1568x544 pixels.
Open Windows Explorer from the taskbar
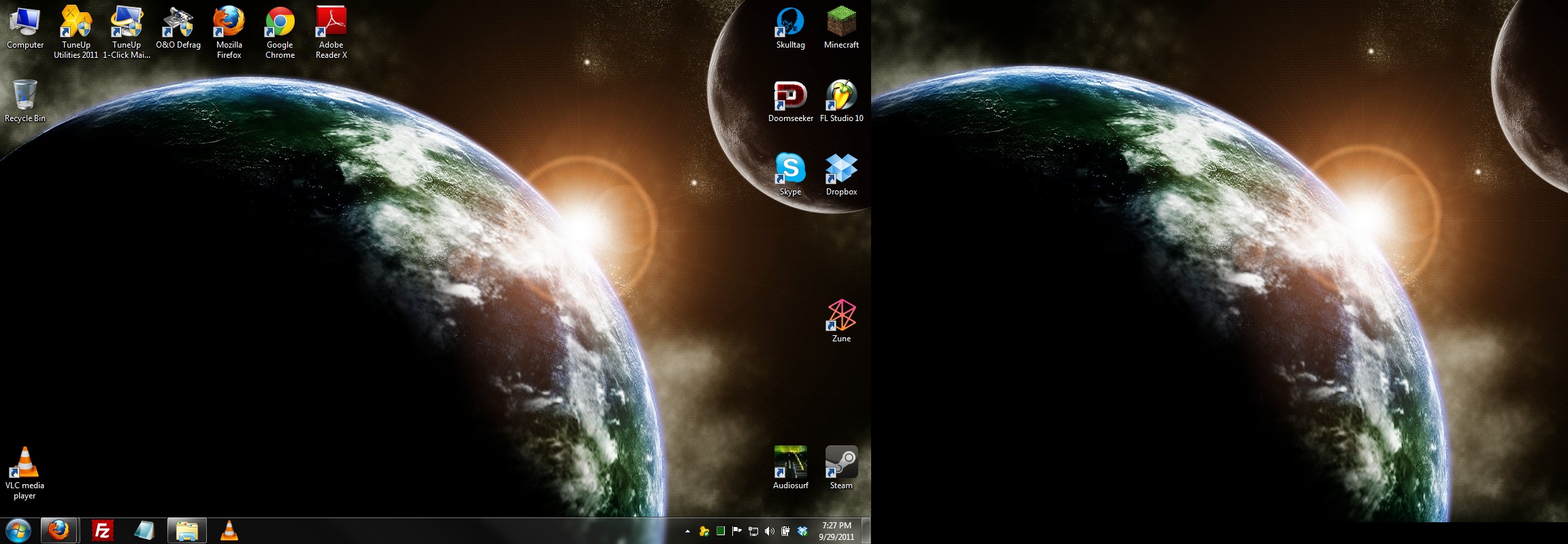(x=186, y=530)
